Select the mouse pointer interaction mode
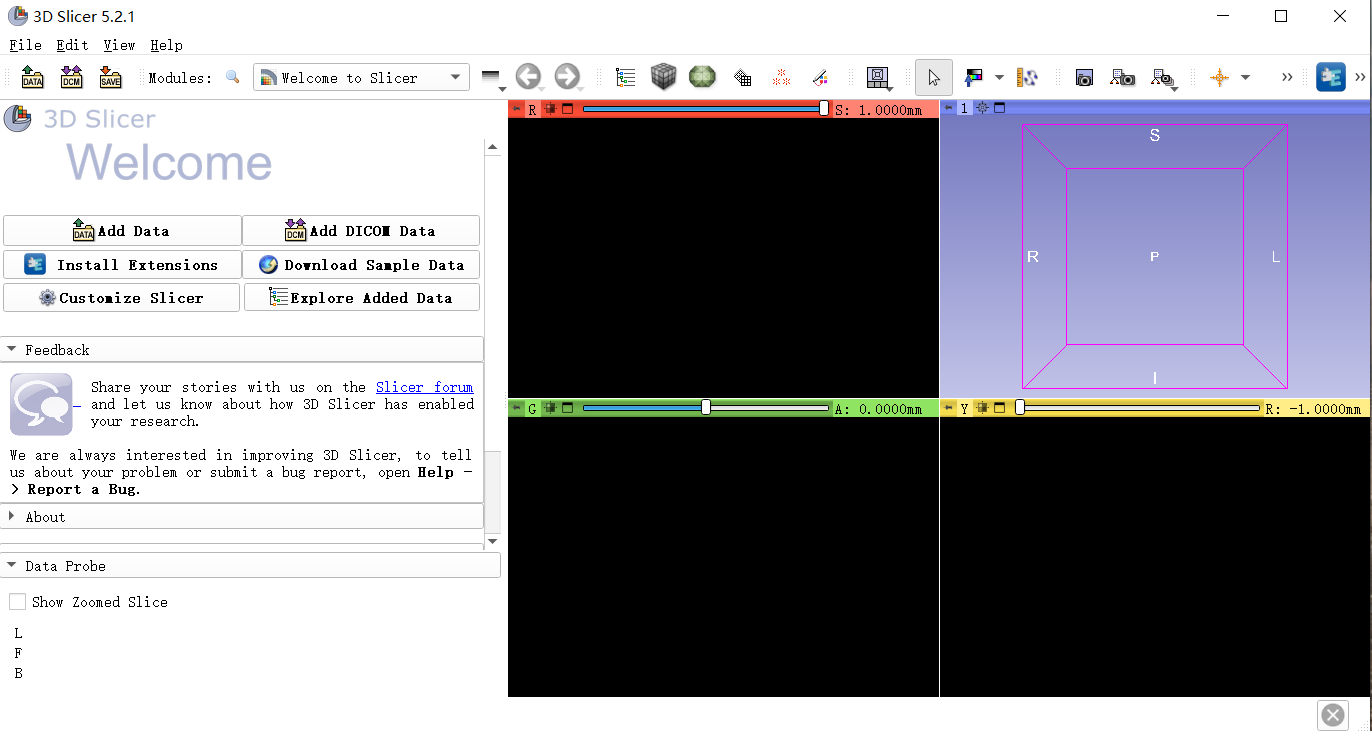The width and height of the screenshot is (1372, 731). pos(934,77)
